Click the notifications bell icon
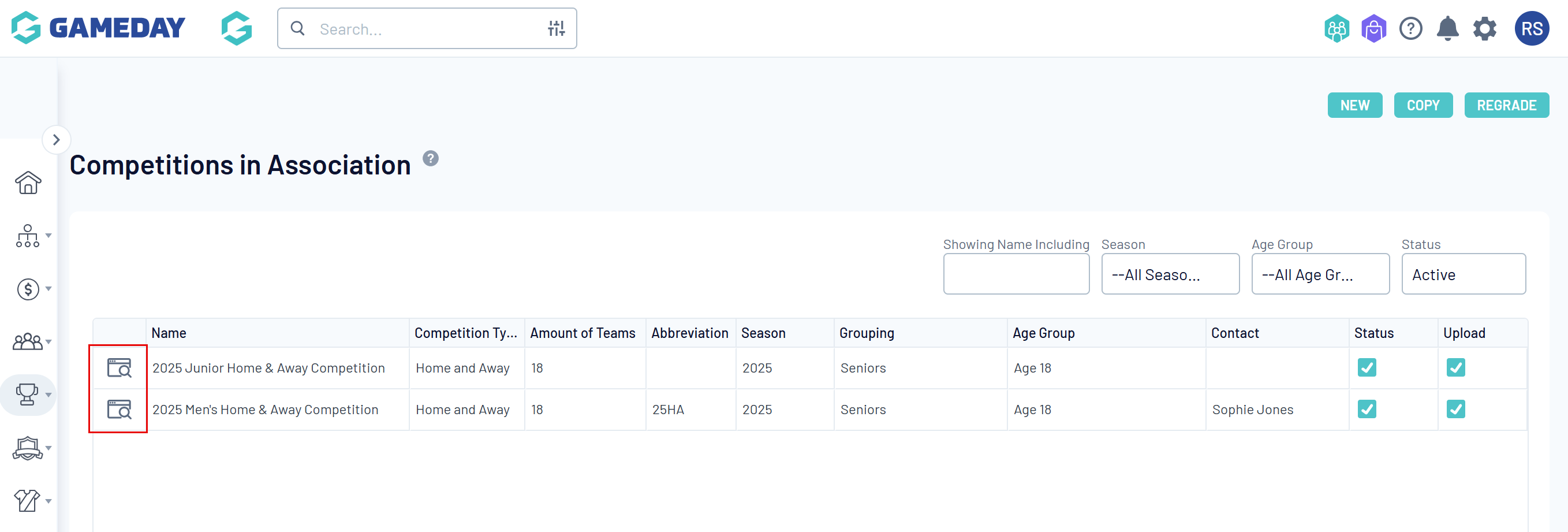Viewport: 1568px width, 532px height. (1447, 29)
